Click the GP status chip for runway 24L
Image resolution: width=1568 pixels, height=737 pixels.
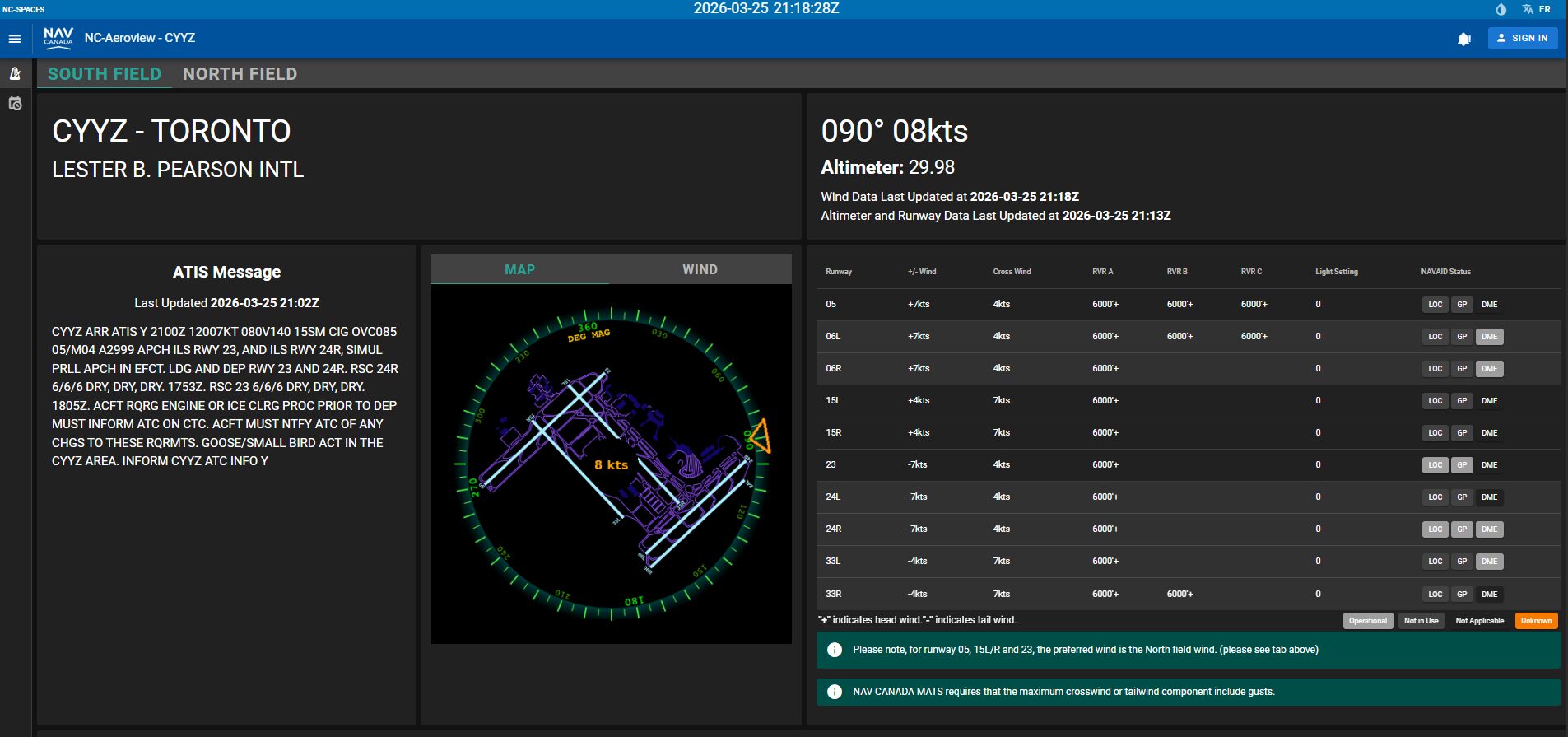(1462, 497)
